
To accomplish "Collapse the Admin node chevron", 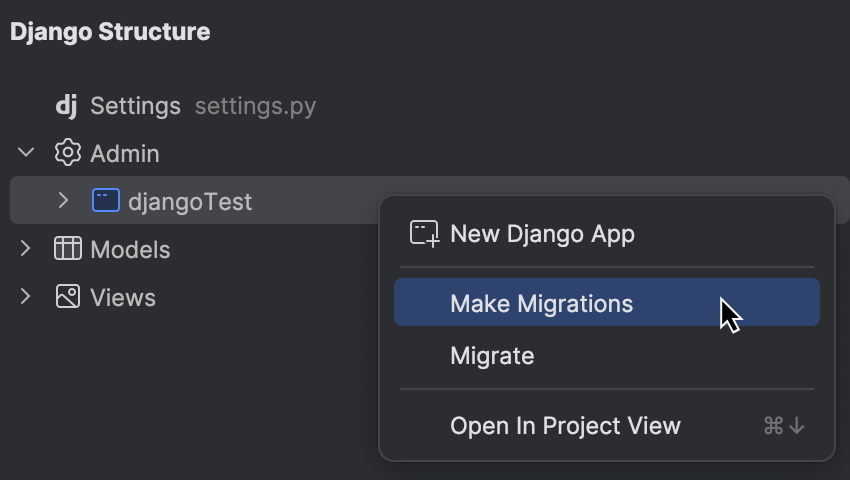I will pos(25,152).
